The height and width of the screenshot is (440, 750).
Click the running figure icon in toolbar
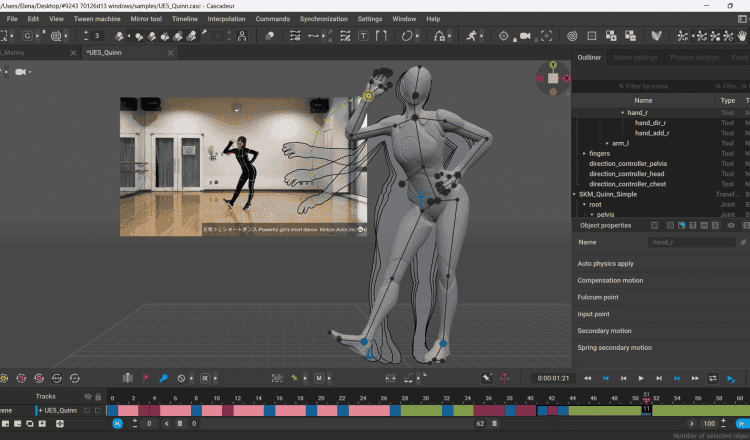click(471, 35)
